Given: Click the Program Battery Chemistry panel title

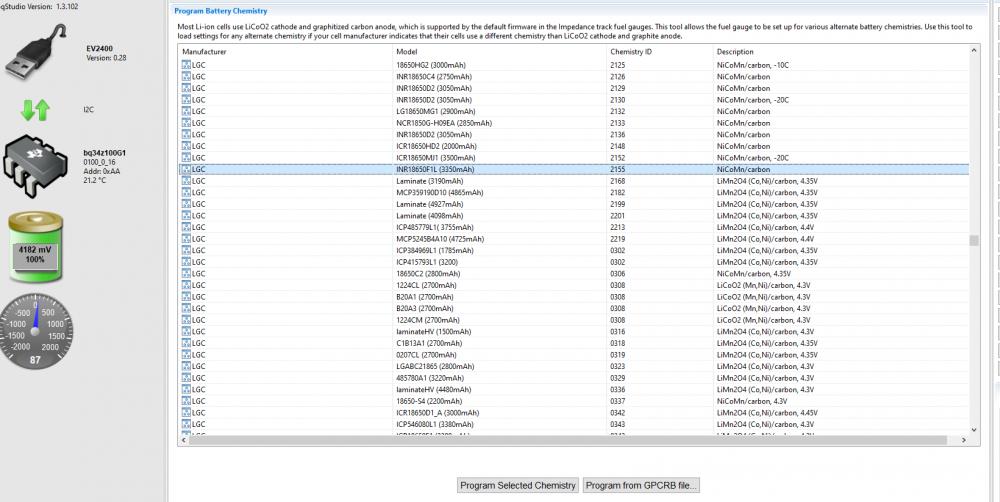Looking at the screenshot, I should click(221, 11).
